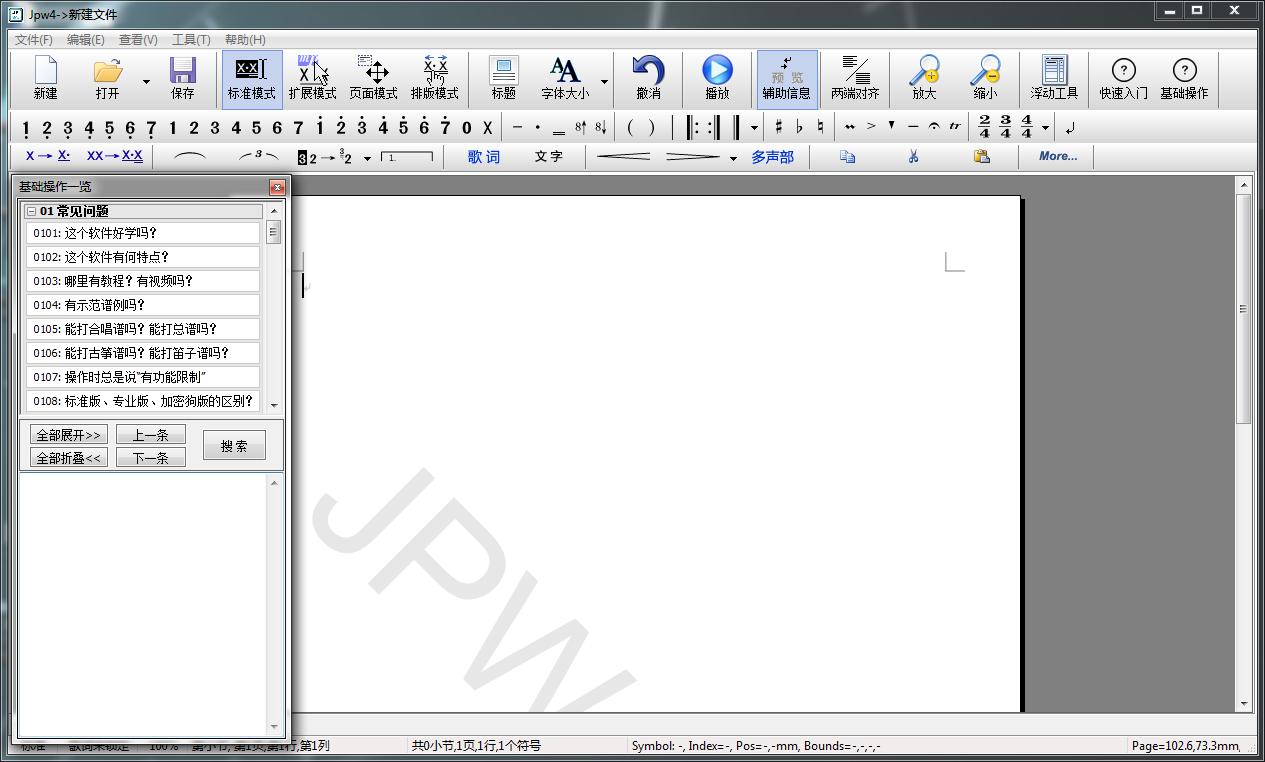Click the 字体大小 font size icon
This screenshot has height=762, width=1265.
[x=565, y=78]
